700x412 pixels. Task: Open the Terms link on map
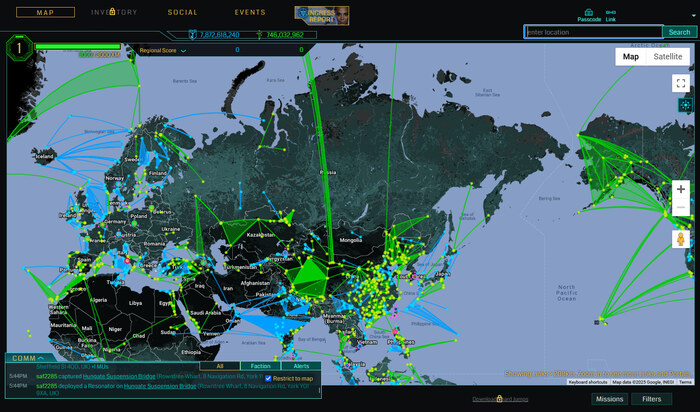pos(685,382)
